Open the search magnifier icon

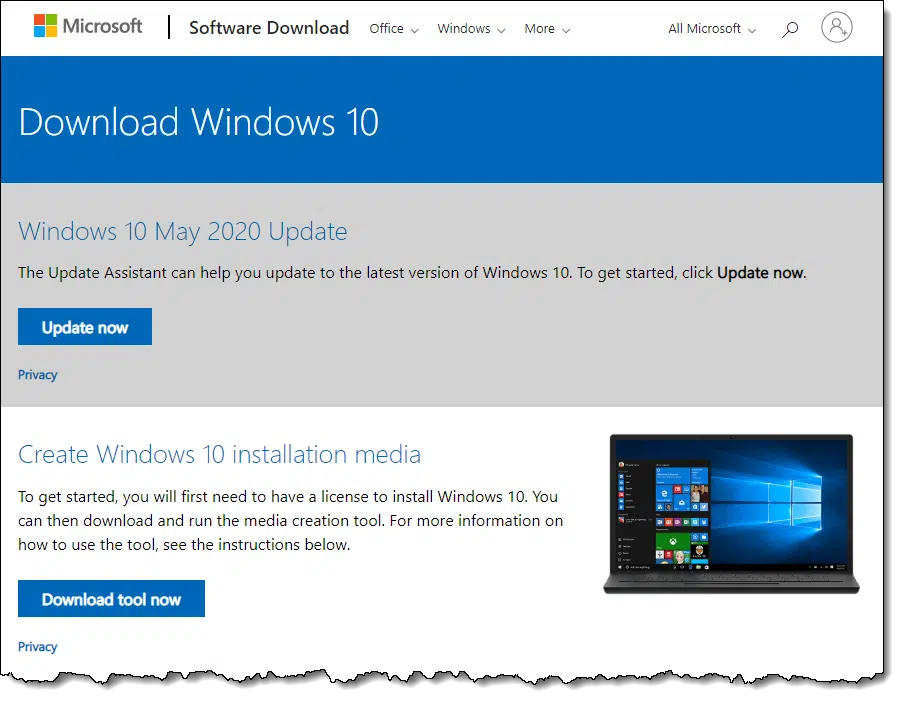(790, 29)
